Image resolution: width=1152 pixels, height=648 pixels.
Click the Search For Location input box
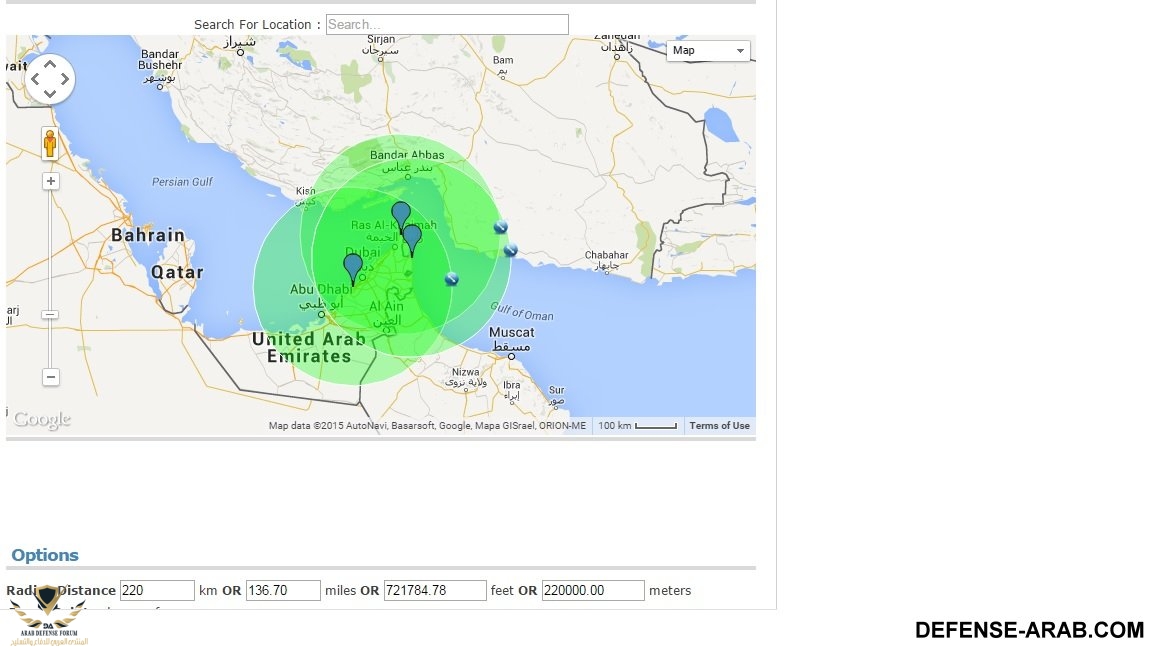pyautogui.click(x=447, y=25)
